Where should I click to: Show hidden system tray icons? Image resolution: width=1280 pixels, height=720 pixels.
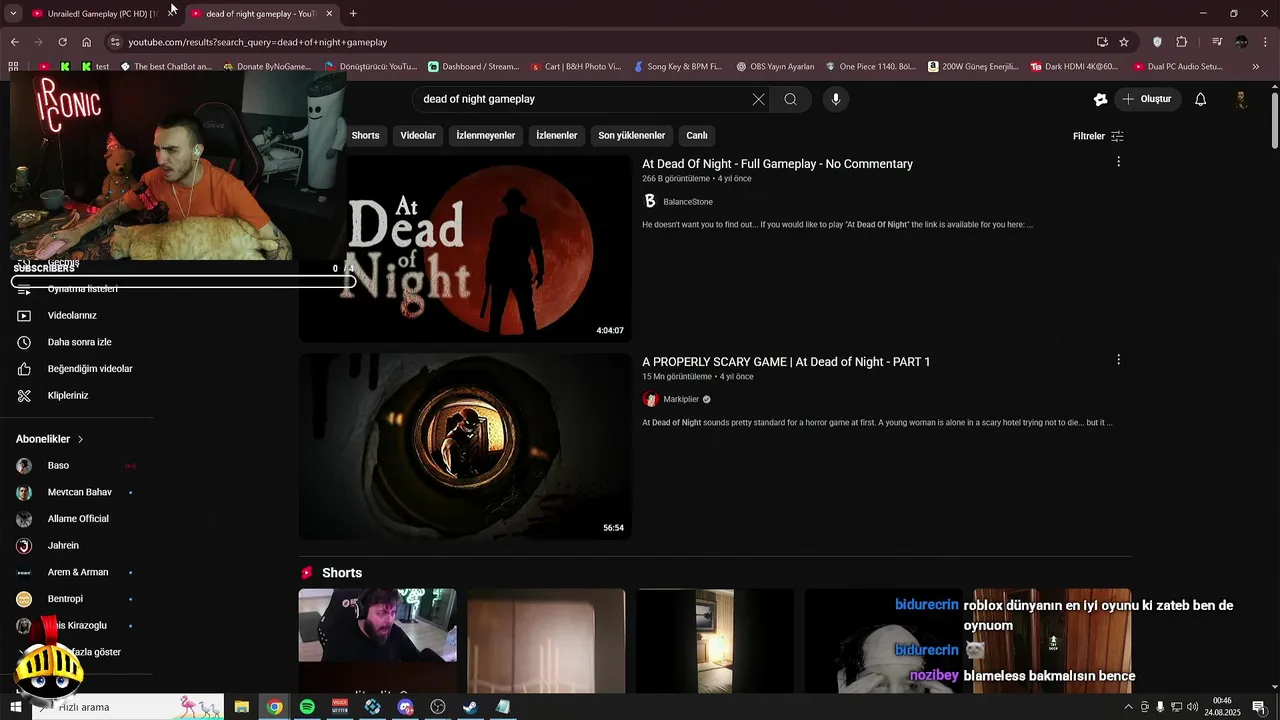[1129, 707]
